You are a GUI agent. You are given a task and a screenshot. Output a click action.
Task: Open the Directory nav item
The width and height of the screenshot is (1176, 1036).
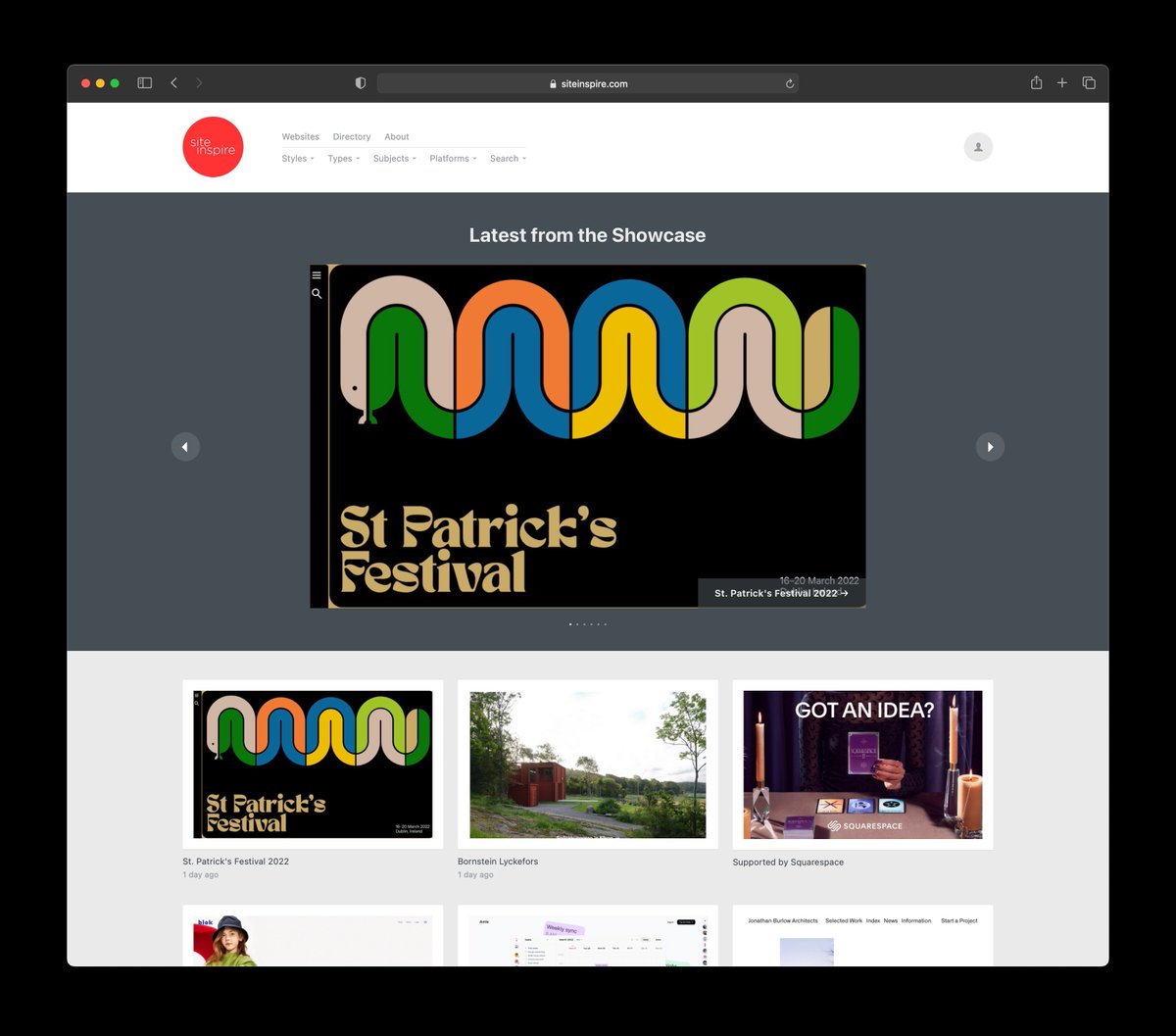click(x=352, y=137)
